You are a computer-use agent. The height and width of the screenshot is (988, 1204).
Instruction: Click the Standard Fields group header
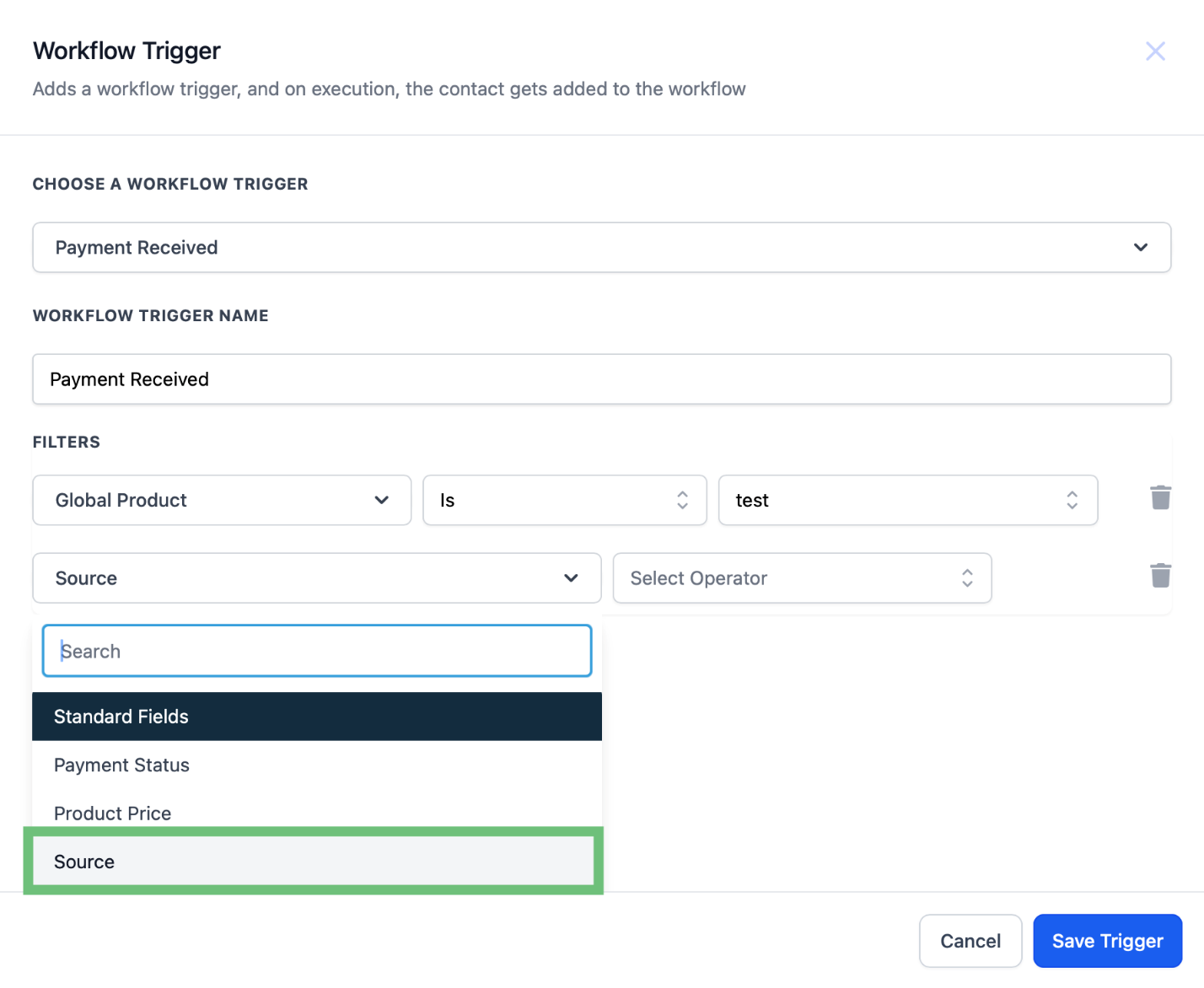point(316,717)
